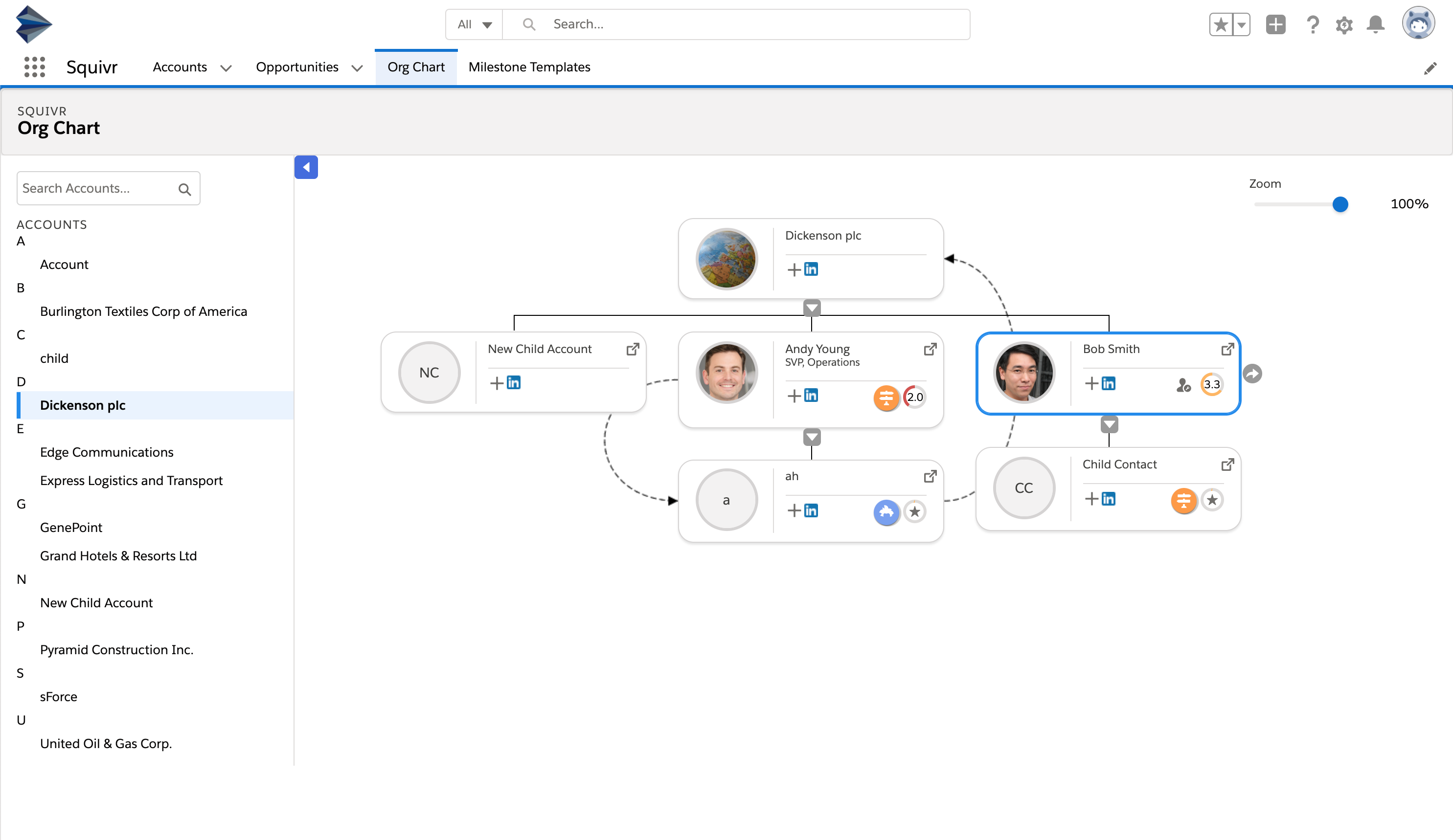Image resolution: width=1453 pixels, height=840 pixels.
Task: Open Bob Smith record external link icon
Action: coord(1227,349)
